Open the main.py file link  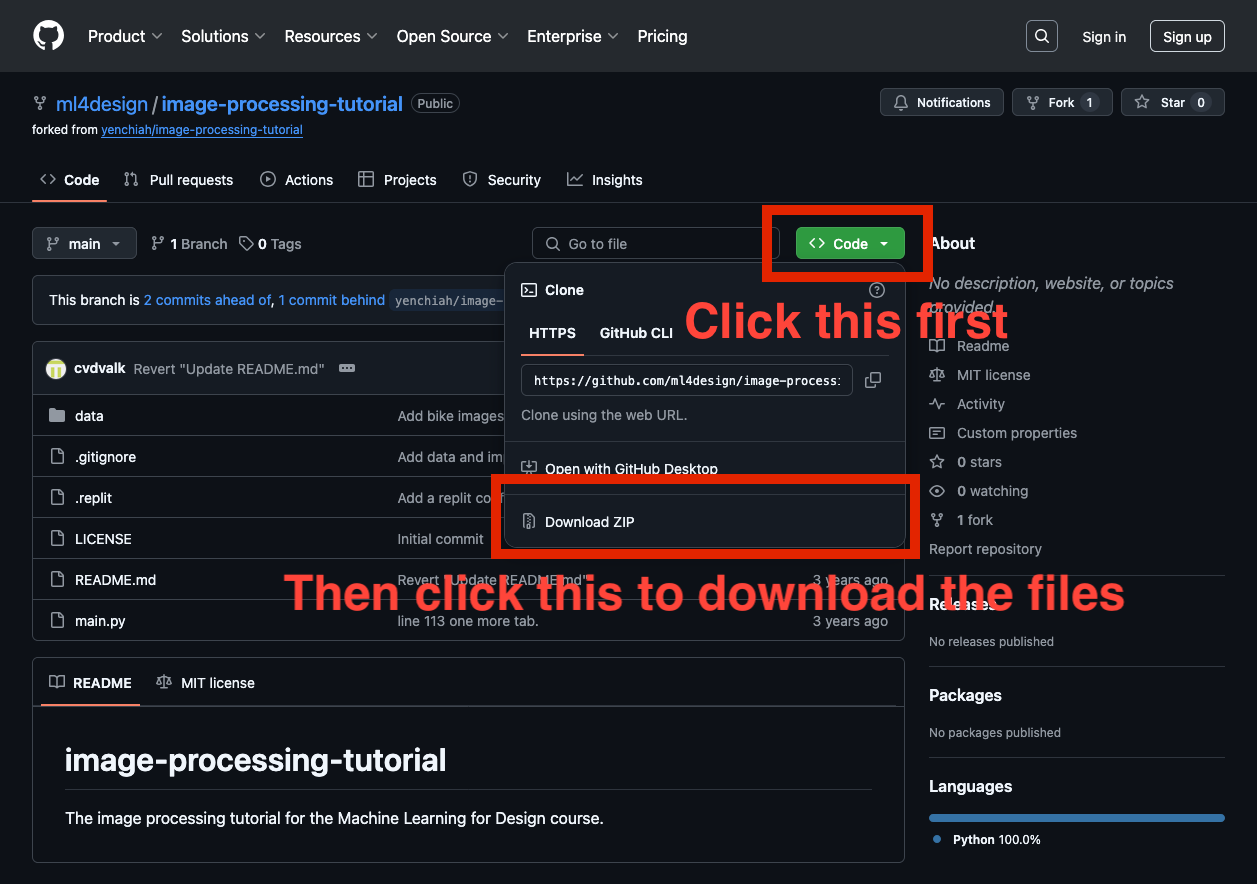coord(100,621)
